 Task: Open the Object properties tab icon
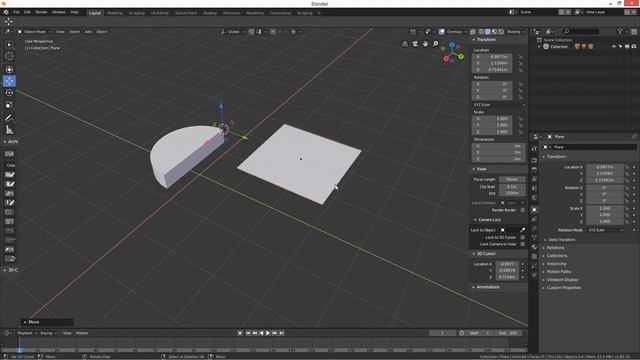tap(534, 209)
